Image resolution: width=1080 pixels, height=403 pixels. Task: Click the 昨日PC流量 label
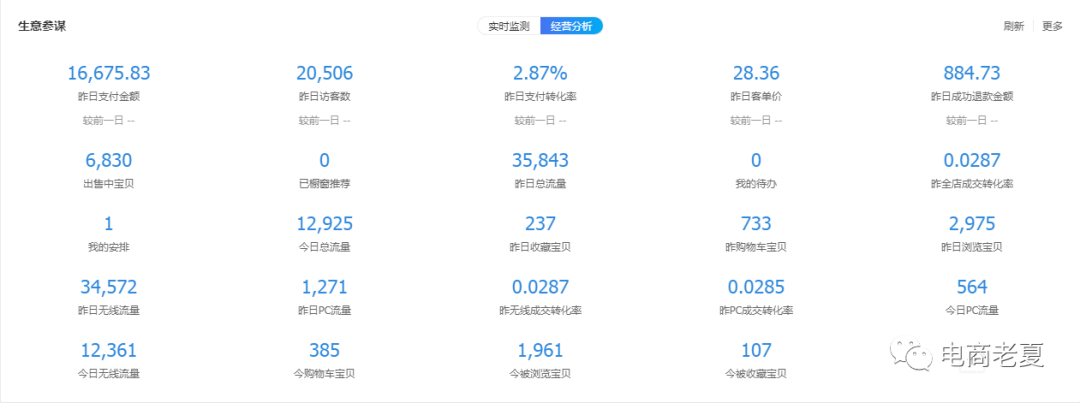pos(324,310)
